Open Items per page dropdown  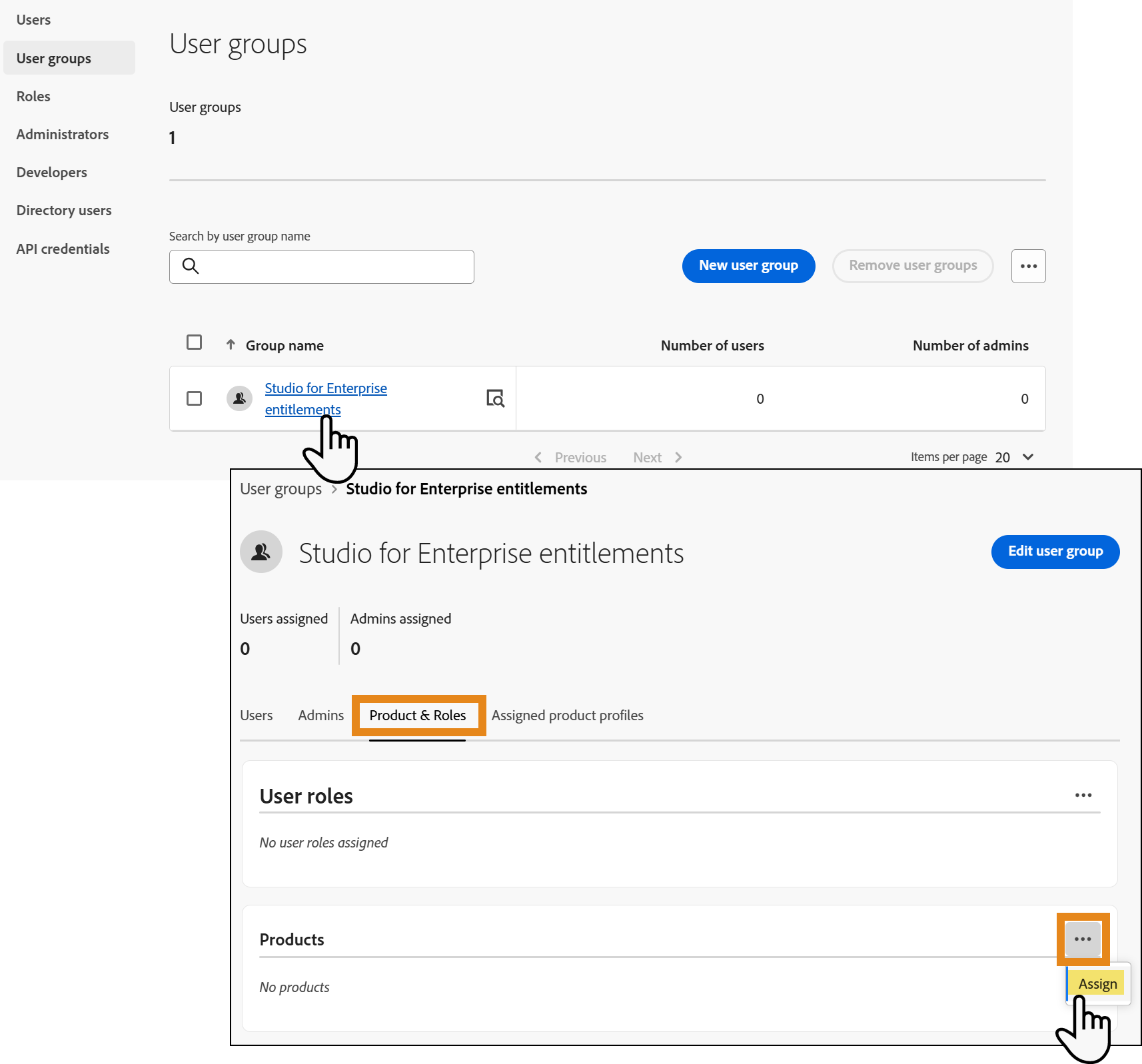(1015, 457)
